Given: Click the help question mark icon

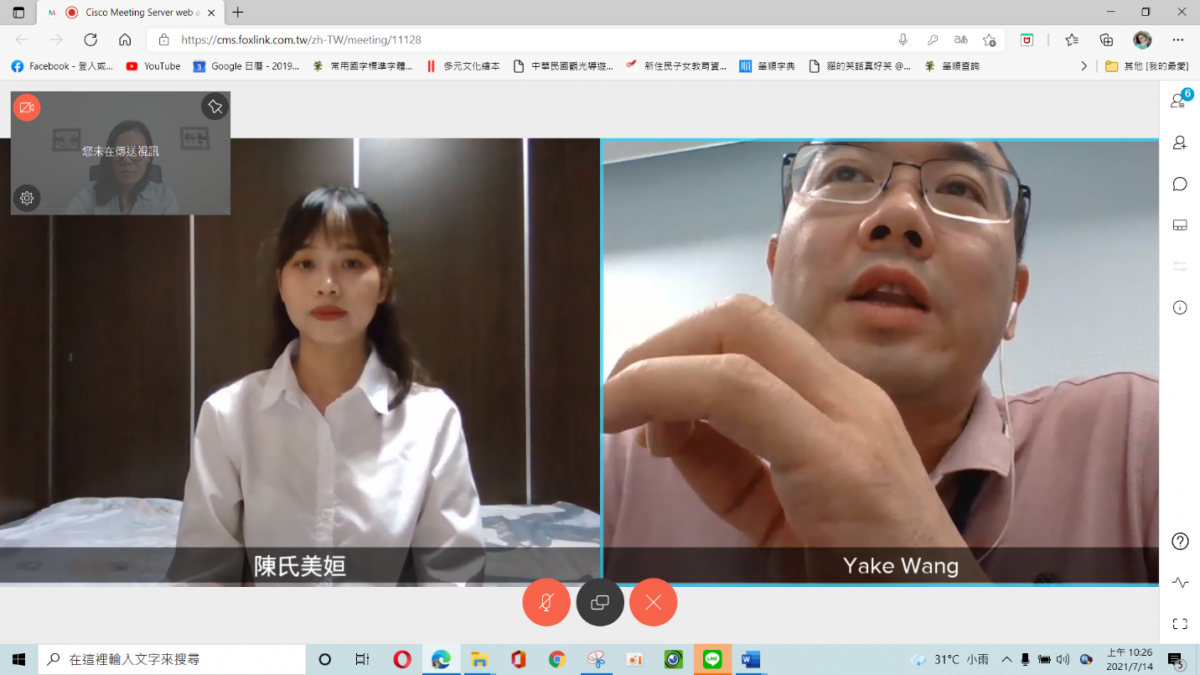Looking at the screenshot, I should (1179, 541).
